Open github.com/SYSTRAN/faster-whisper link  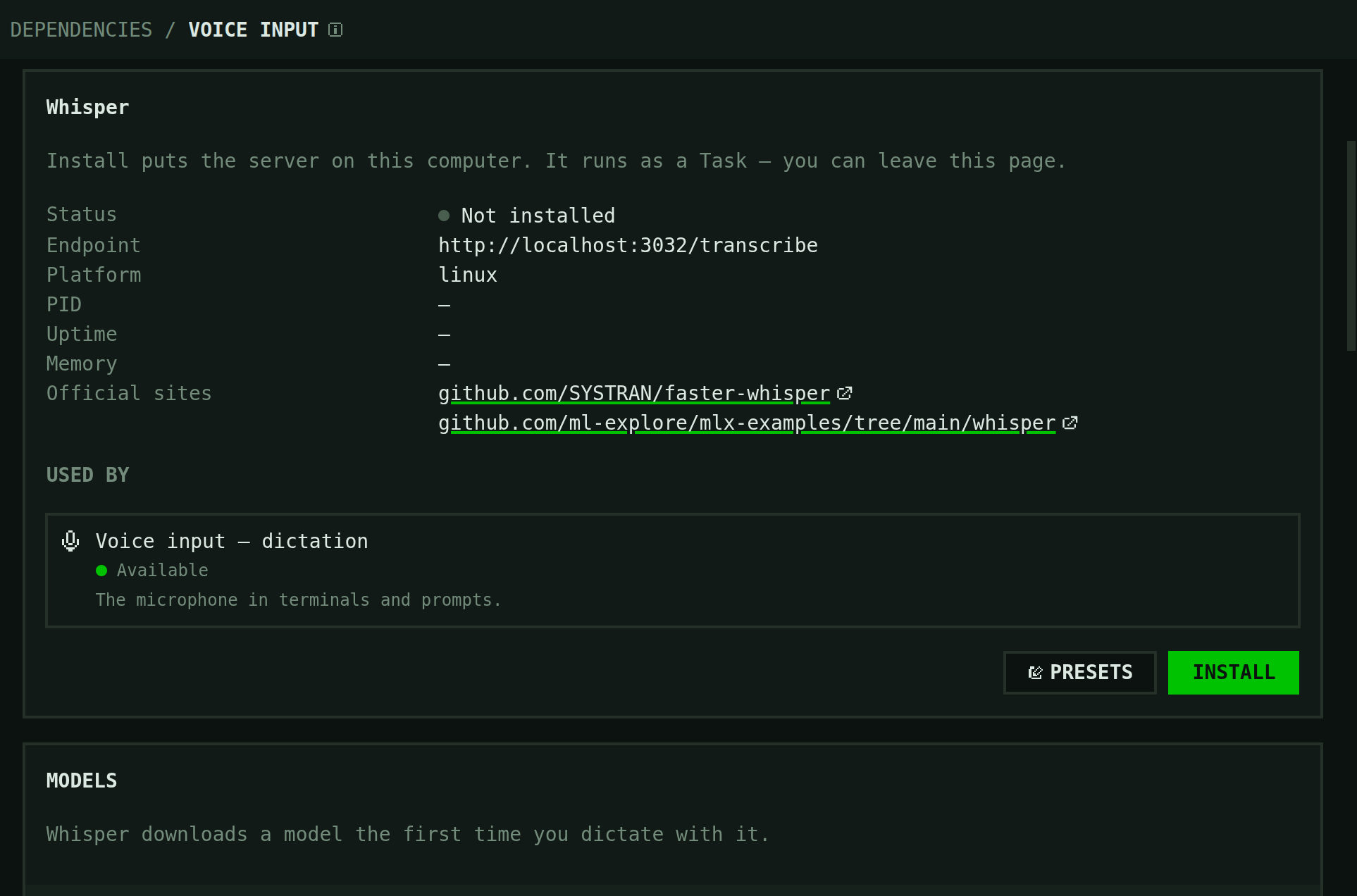[634, 394]
